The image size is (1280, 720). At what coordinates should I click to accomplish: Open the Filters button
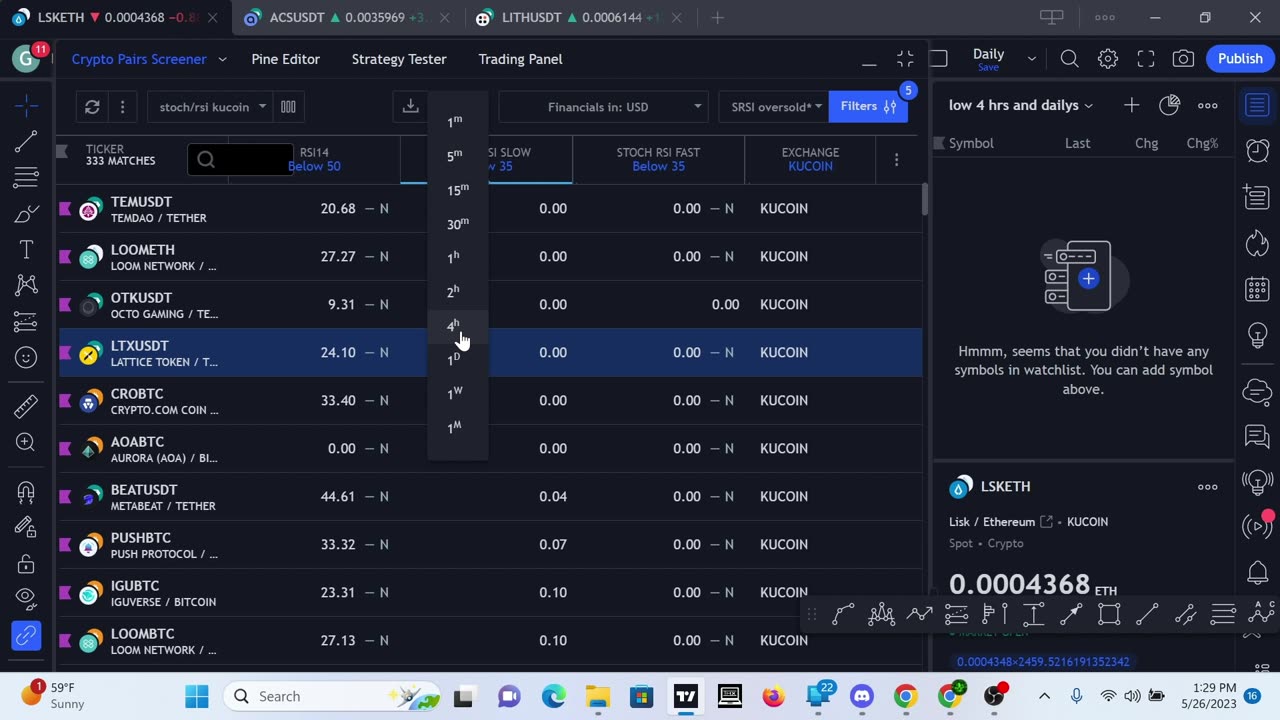[868, 107]
